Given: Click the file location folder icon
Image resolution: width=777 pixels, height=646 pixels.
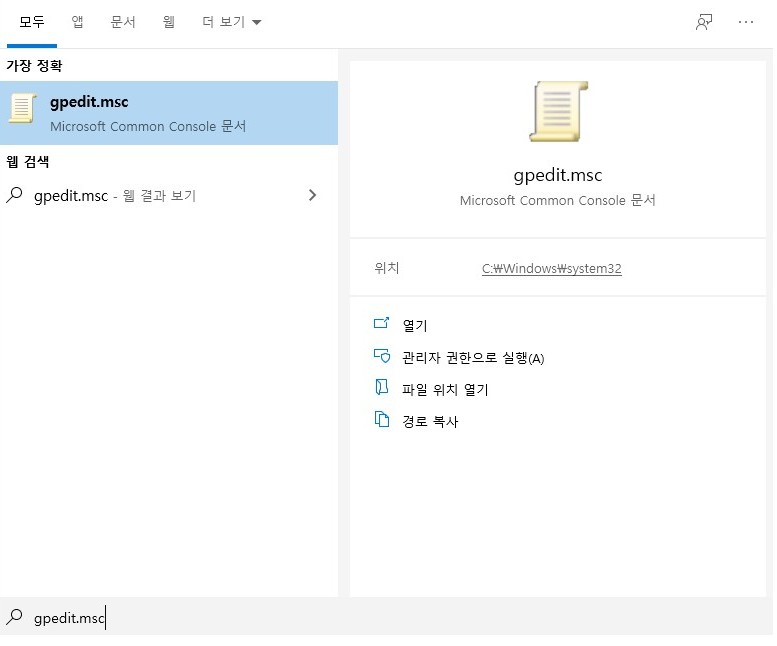Looking at the screenshot, I should (382, 387).
